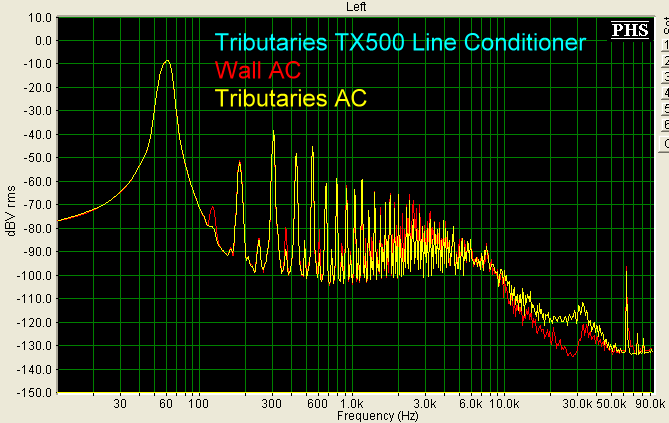Click the set button labeled 5

[x=665, y=108]
